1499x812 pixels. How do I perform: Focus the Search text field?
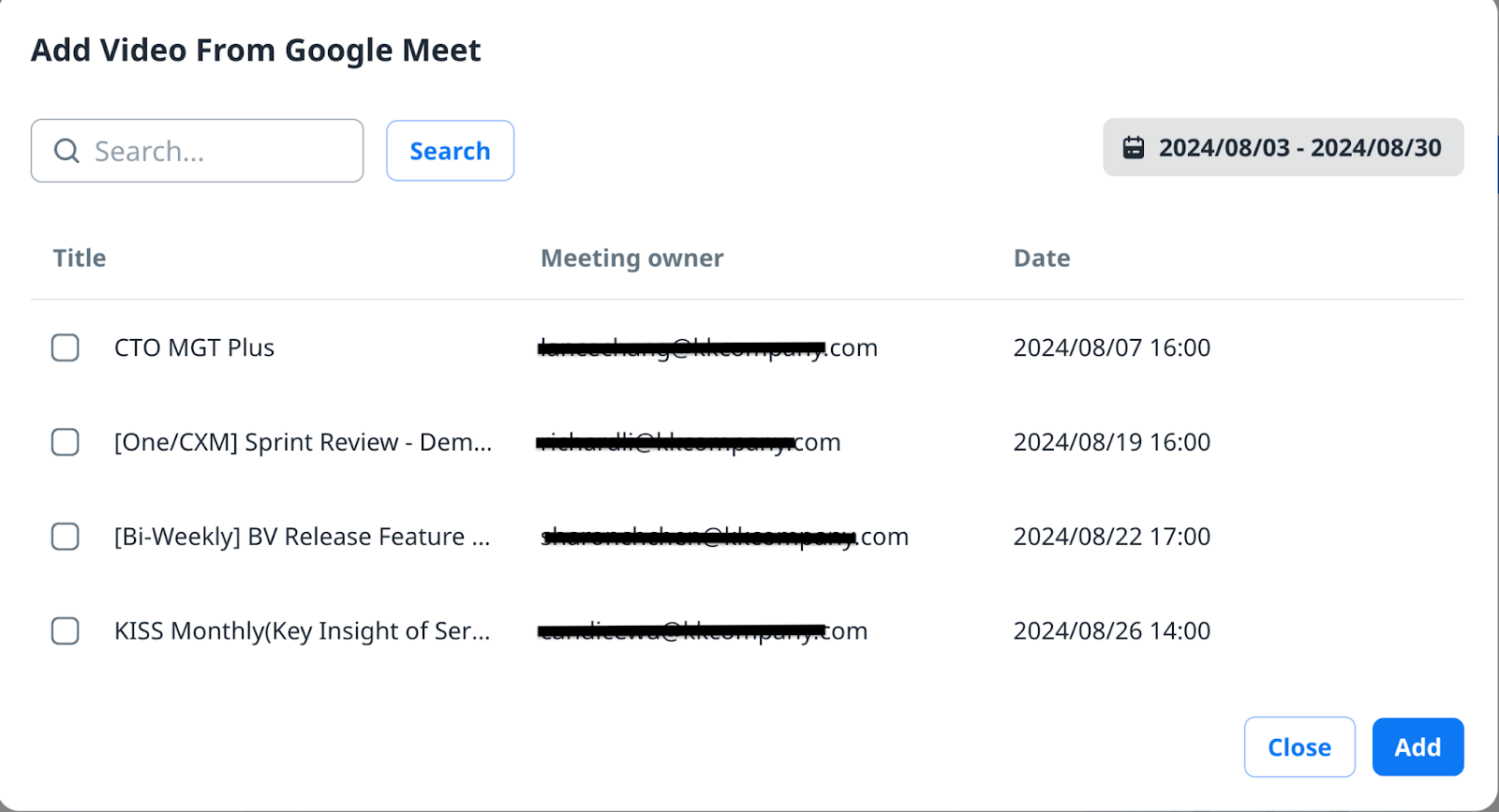click(x=220, y=151)
